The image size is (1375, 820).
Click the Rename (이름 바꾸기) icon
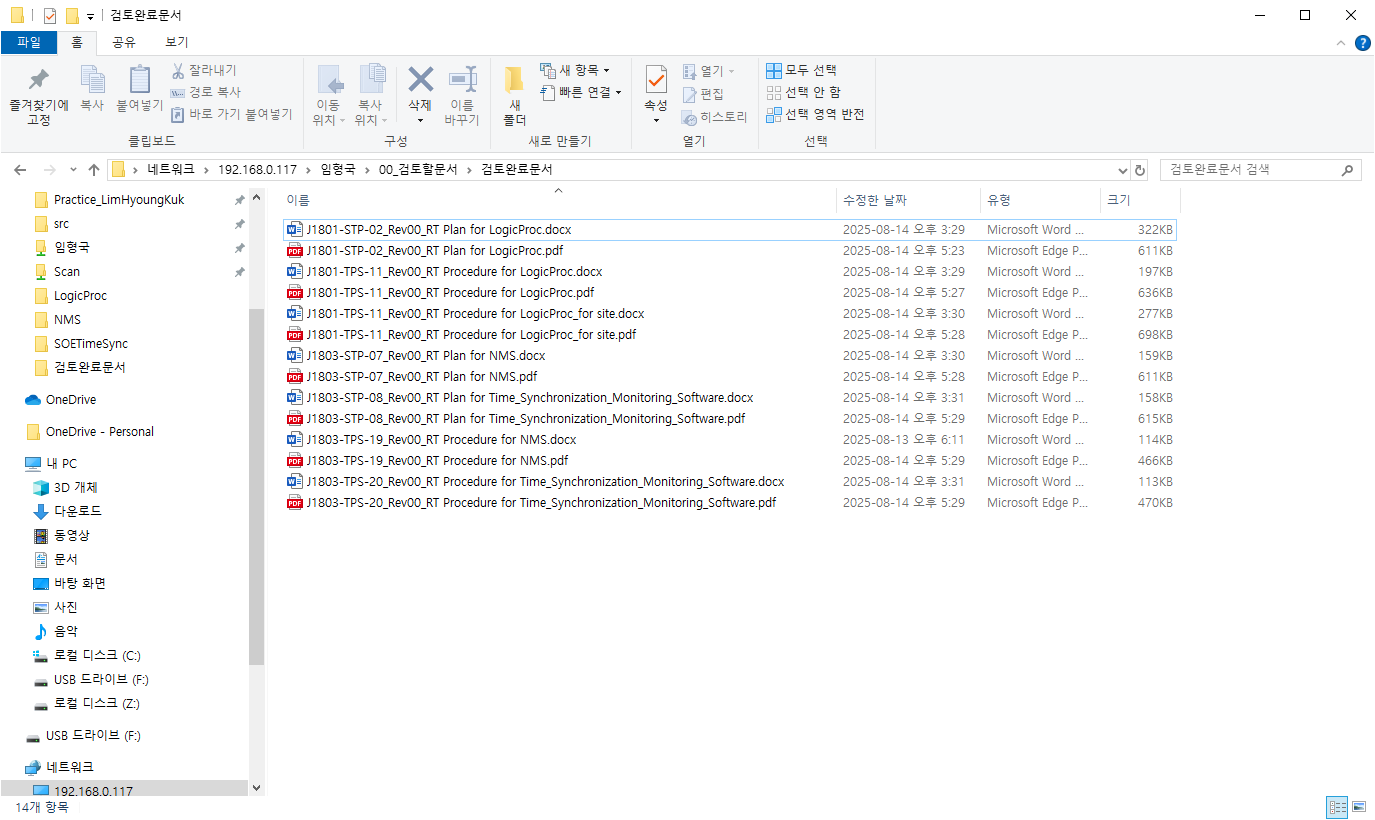[x=462, y=79]
